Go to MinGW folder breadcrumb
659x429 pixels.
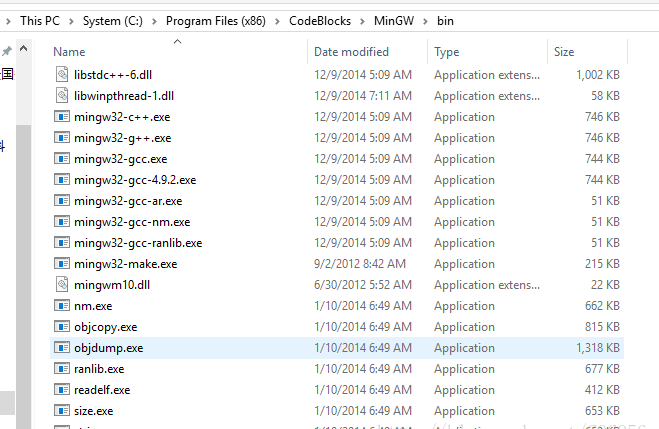coord(394,21)
